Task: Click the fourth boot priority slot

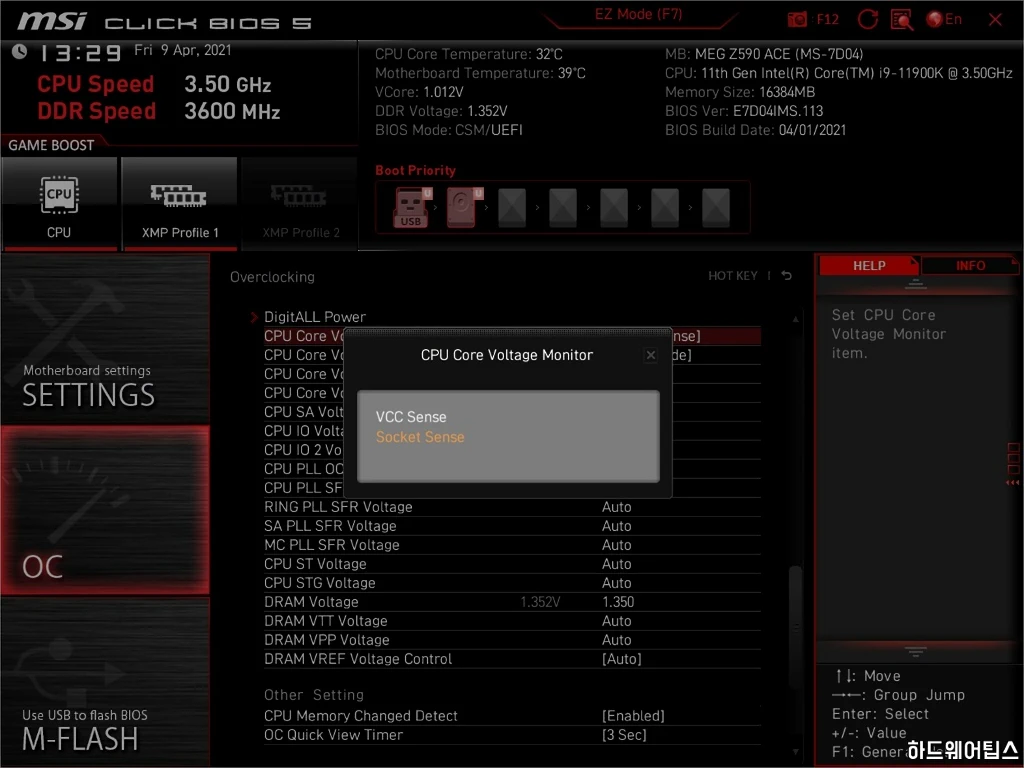Action: pyautogui.click(x=563, y=208)
